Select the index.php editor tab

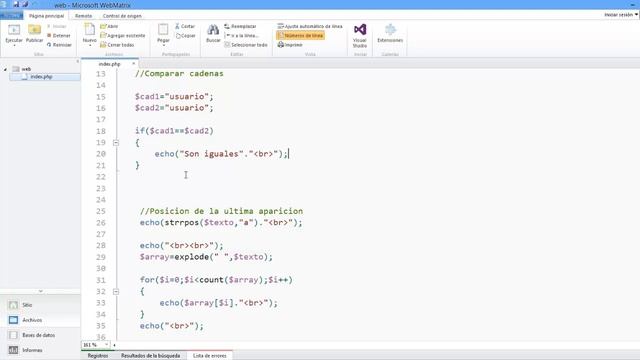point(109,64)
